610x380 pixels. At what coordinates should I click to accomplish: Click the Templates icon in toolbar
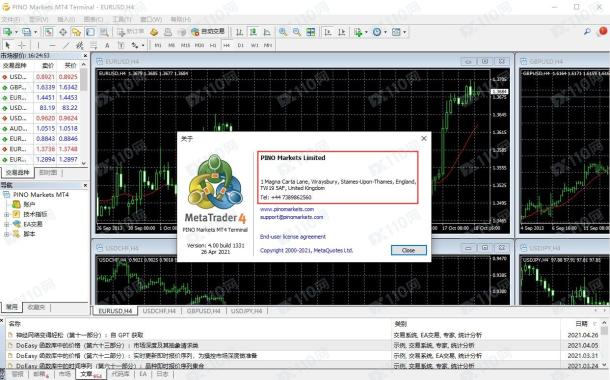[396, 32]
